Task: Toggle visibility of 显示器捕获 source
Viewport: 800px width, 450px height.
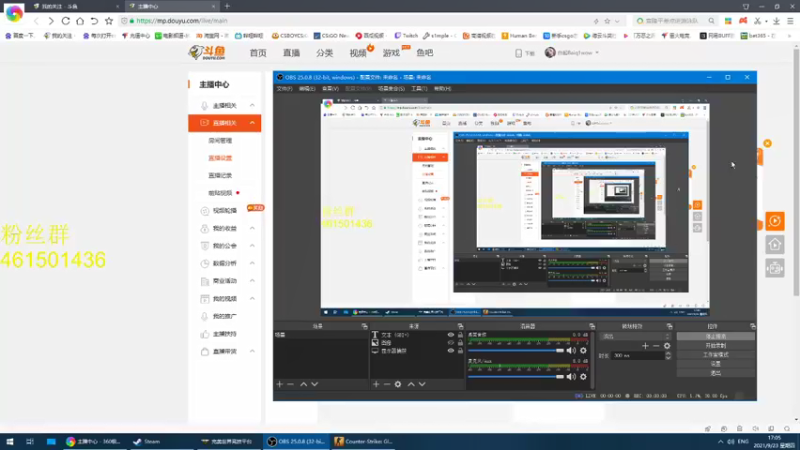Action: (x=451, y=351)
